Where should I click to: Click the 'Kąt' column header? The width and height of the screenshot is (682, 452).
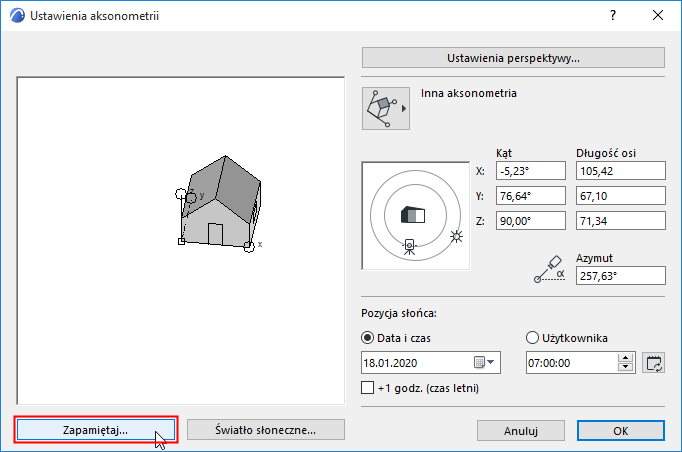click(x=504, y=153)
